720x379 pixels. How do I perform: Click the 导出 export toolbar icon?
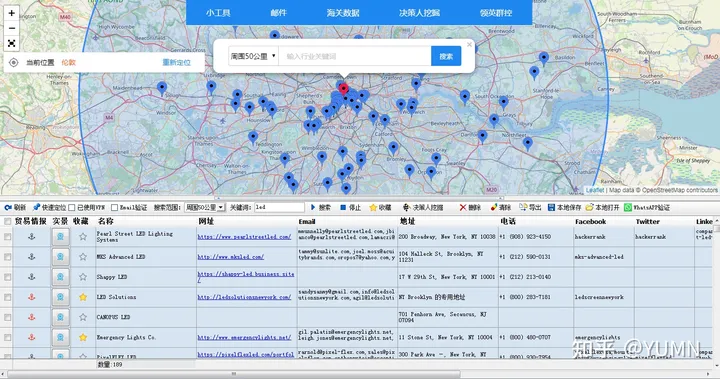(523, 208)
